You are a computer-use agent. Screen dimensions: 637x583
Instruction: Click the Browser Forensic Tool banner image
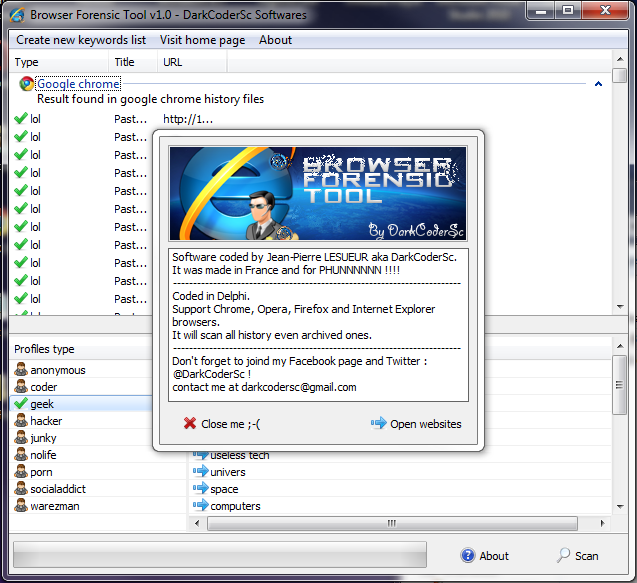(318, 193)
